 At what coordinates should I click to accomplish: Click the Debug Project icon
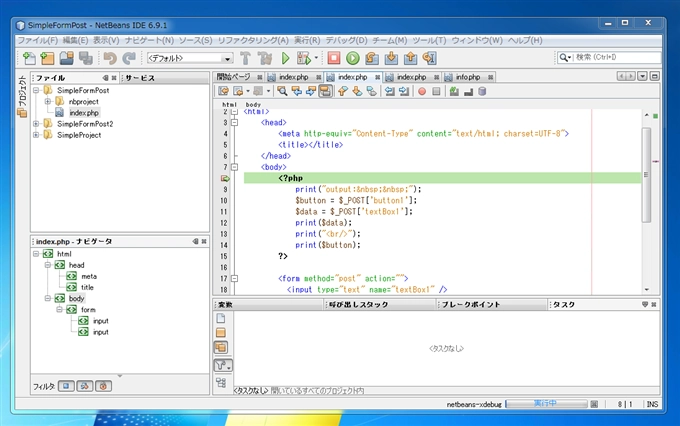[x=303, y=58]
